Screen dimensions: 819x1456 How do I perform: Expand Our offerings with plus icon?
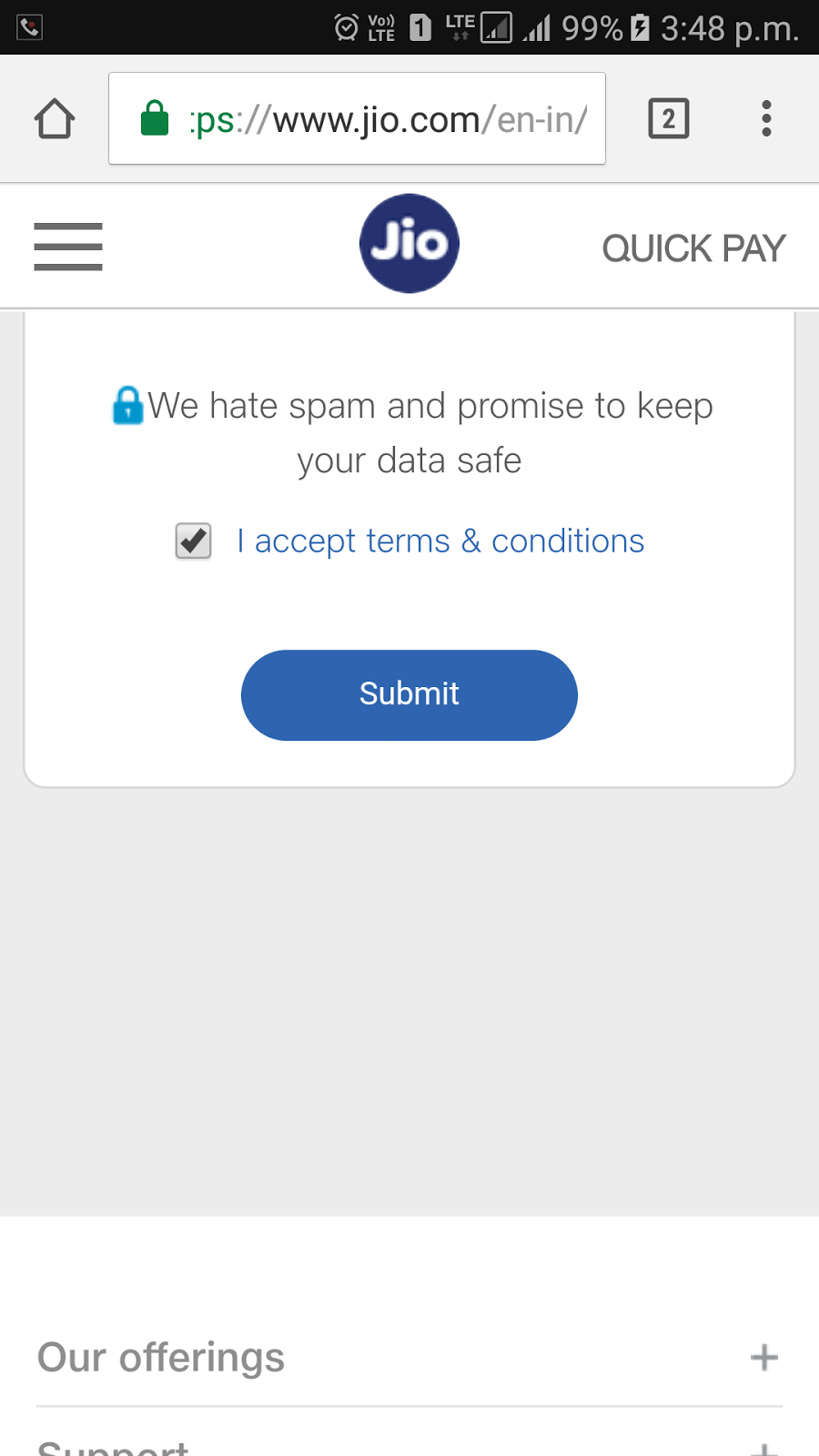(x=764, y=1358)
